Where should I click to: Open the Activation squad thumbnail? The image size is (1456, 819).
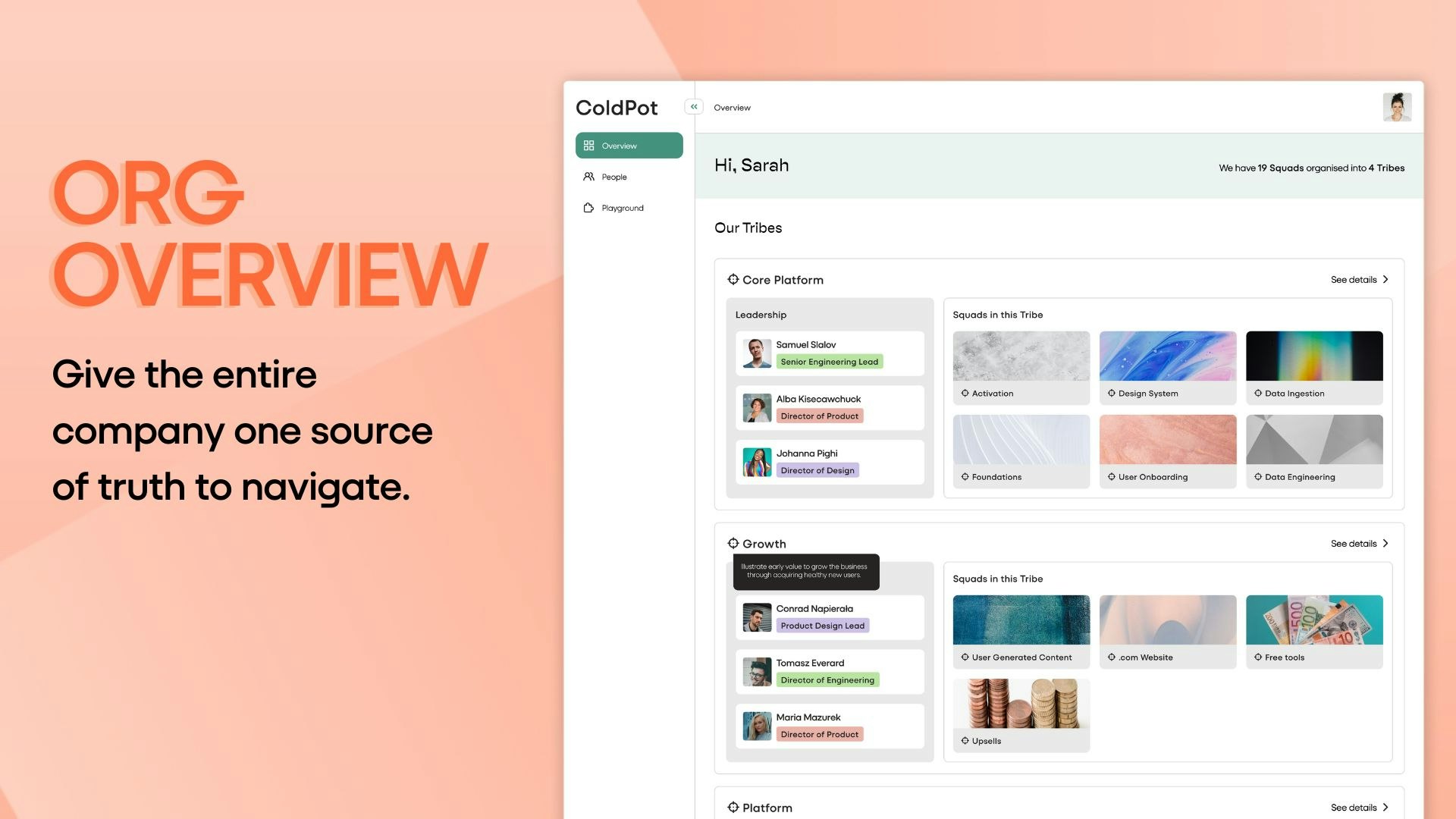pyautogui.click(x=1021, y=356)
